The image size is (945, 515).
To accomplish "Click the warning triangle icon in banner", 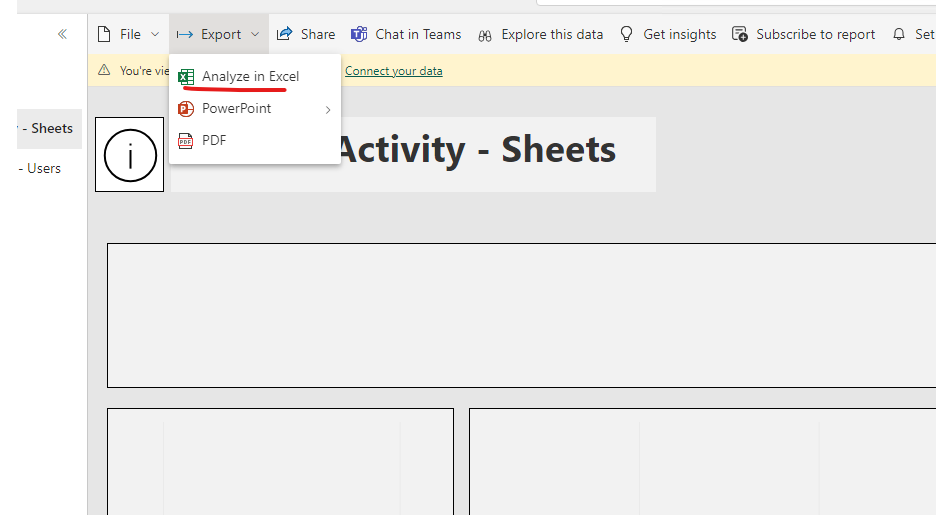I will [x=104, y=70].
